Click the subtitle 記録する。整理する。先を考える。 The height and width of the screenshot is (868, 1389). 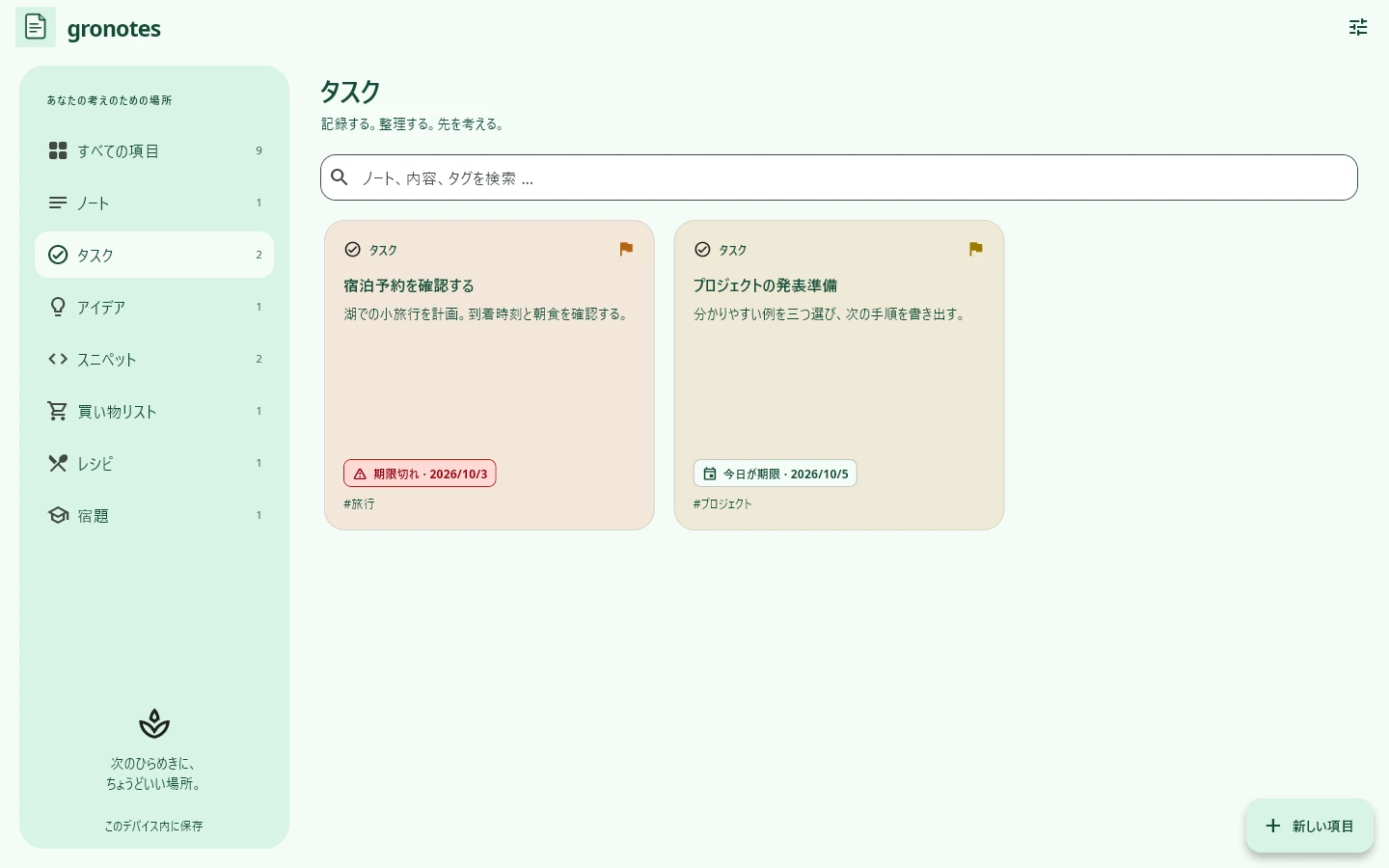(x=413, y=123)
